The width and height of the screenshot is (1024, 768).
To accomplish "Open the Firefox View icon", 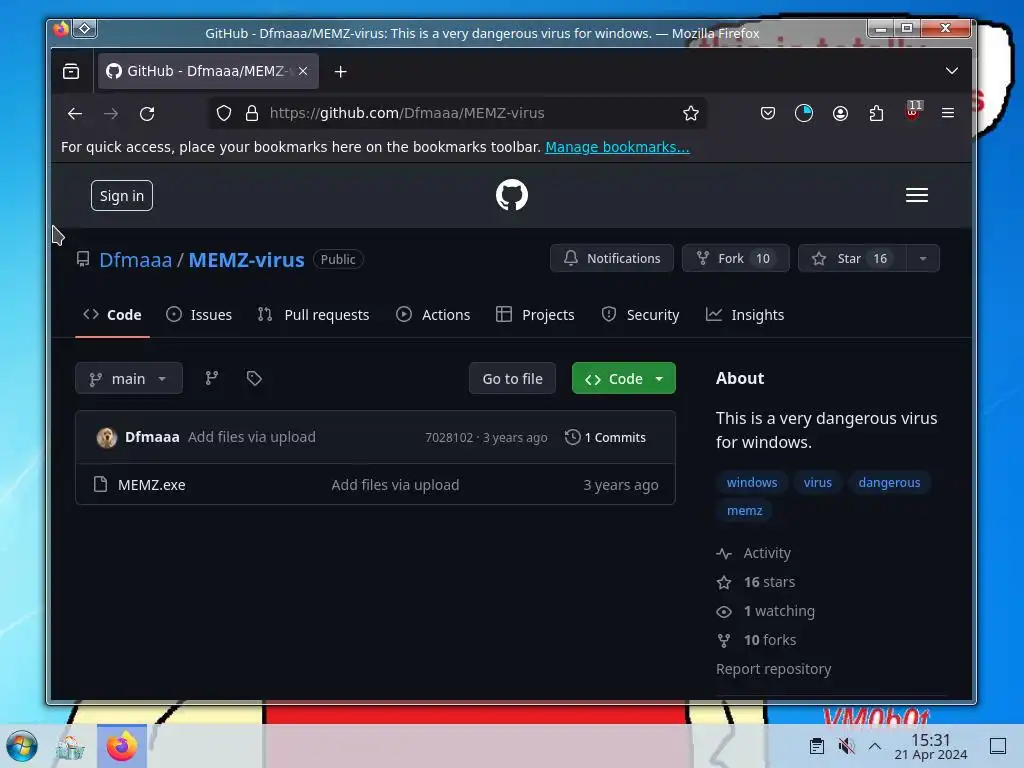I will pyautogui.click(x=71, y=71).
